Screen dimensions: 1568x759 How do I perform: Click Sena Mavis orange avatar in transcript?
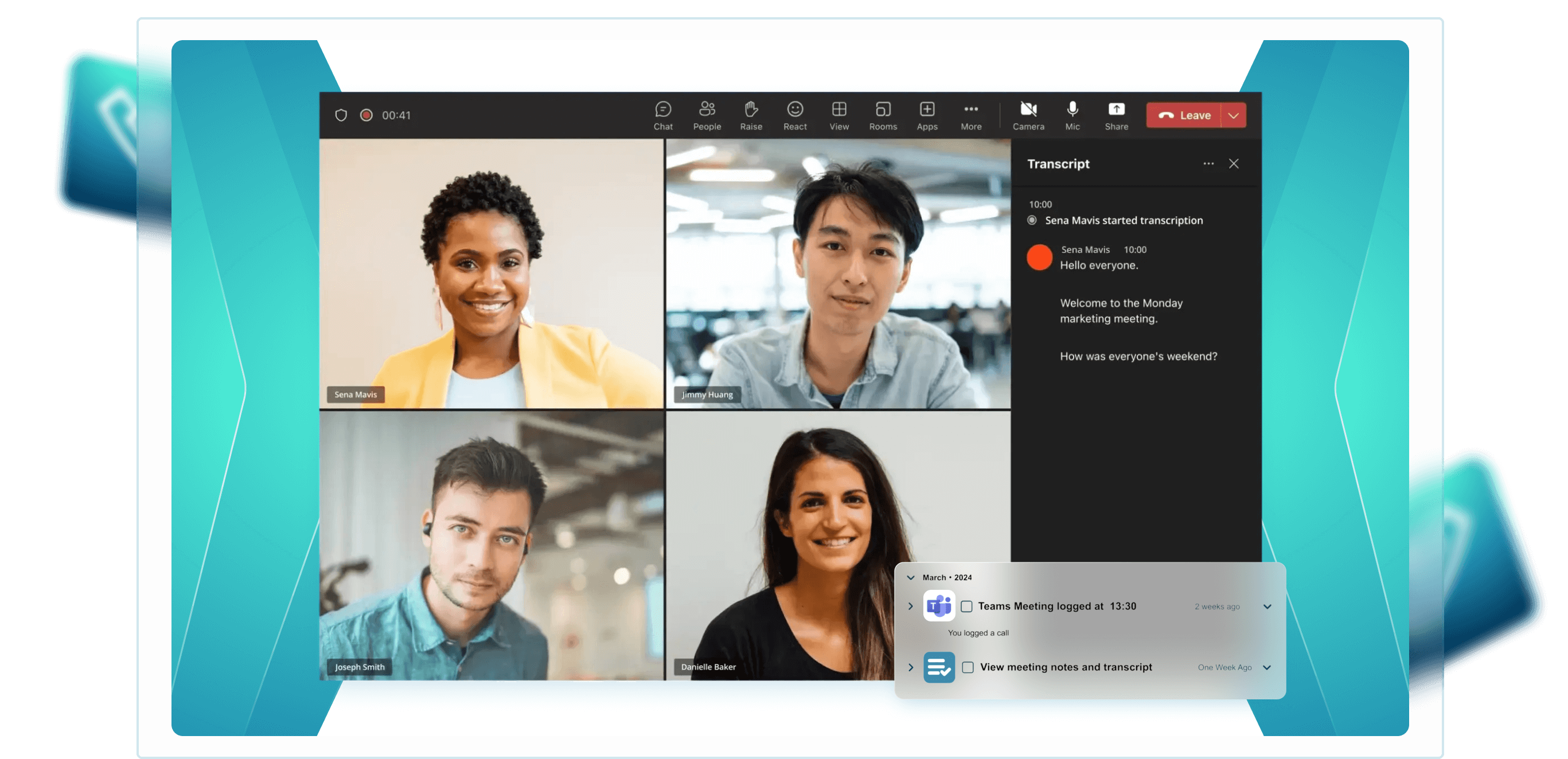(1039, 257)
